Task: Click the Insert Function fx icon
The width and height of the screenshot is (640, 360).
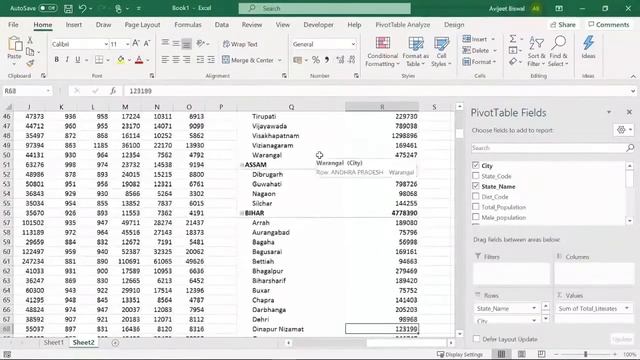Action: [x=113, y=91]
